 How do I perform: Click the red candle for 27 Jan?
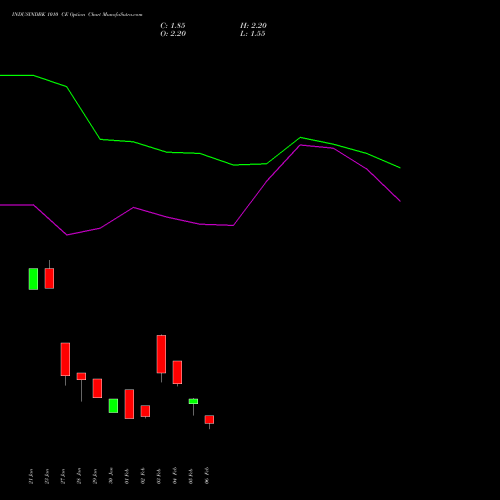(x=65, y=359)
